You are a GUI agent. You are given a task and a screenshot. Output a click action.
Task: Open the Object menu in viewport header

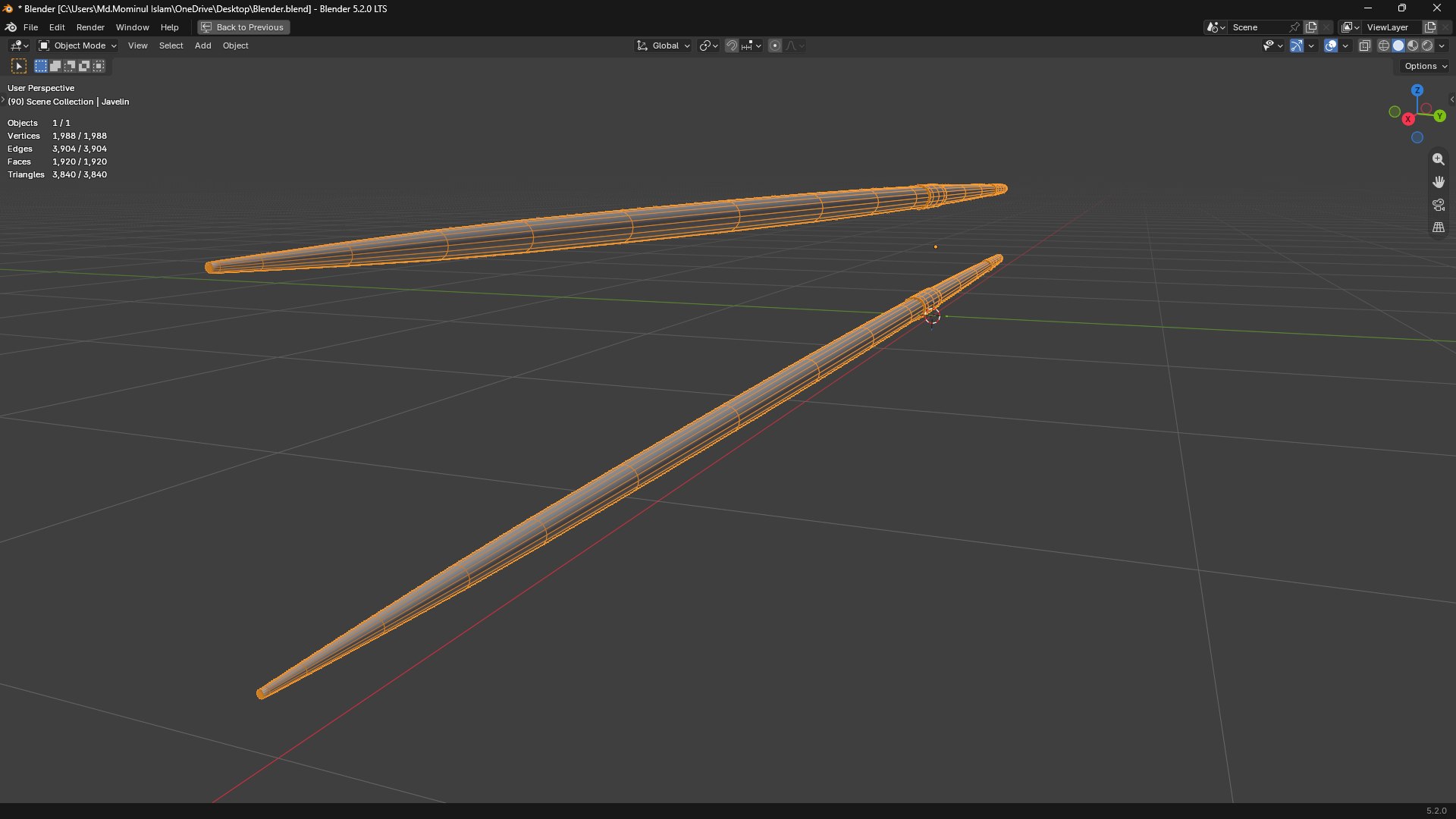tap(235, 45)
